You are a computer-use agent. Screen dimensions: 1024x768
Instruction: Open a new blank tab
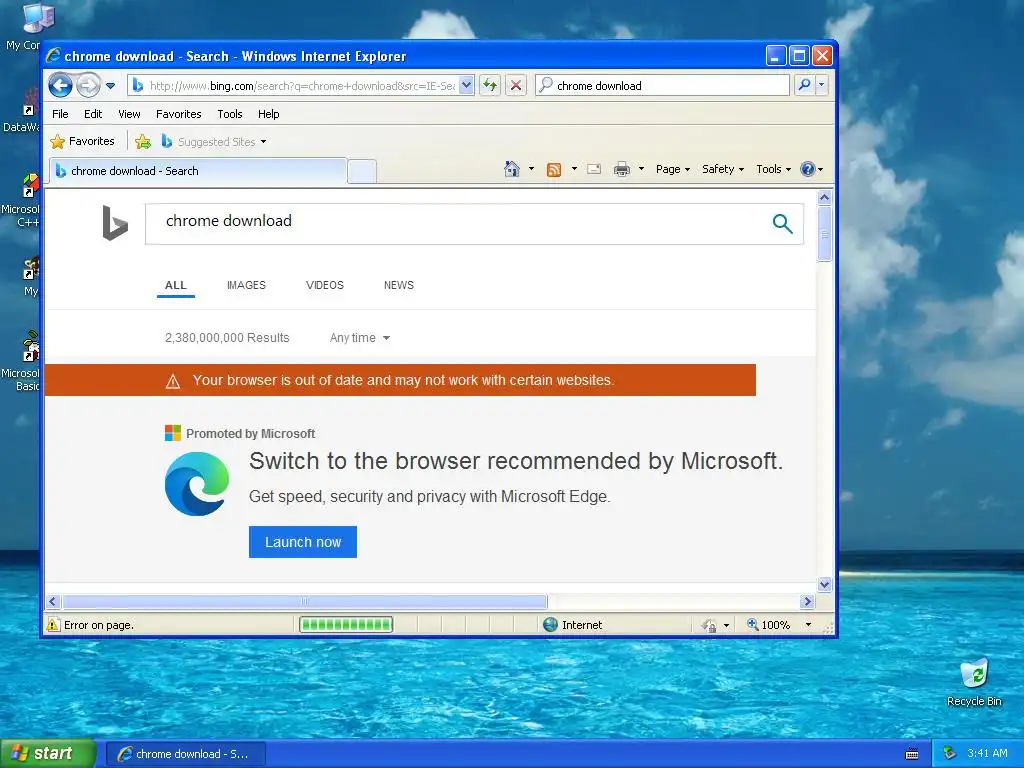click(362, 171)
